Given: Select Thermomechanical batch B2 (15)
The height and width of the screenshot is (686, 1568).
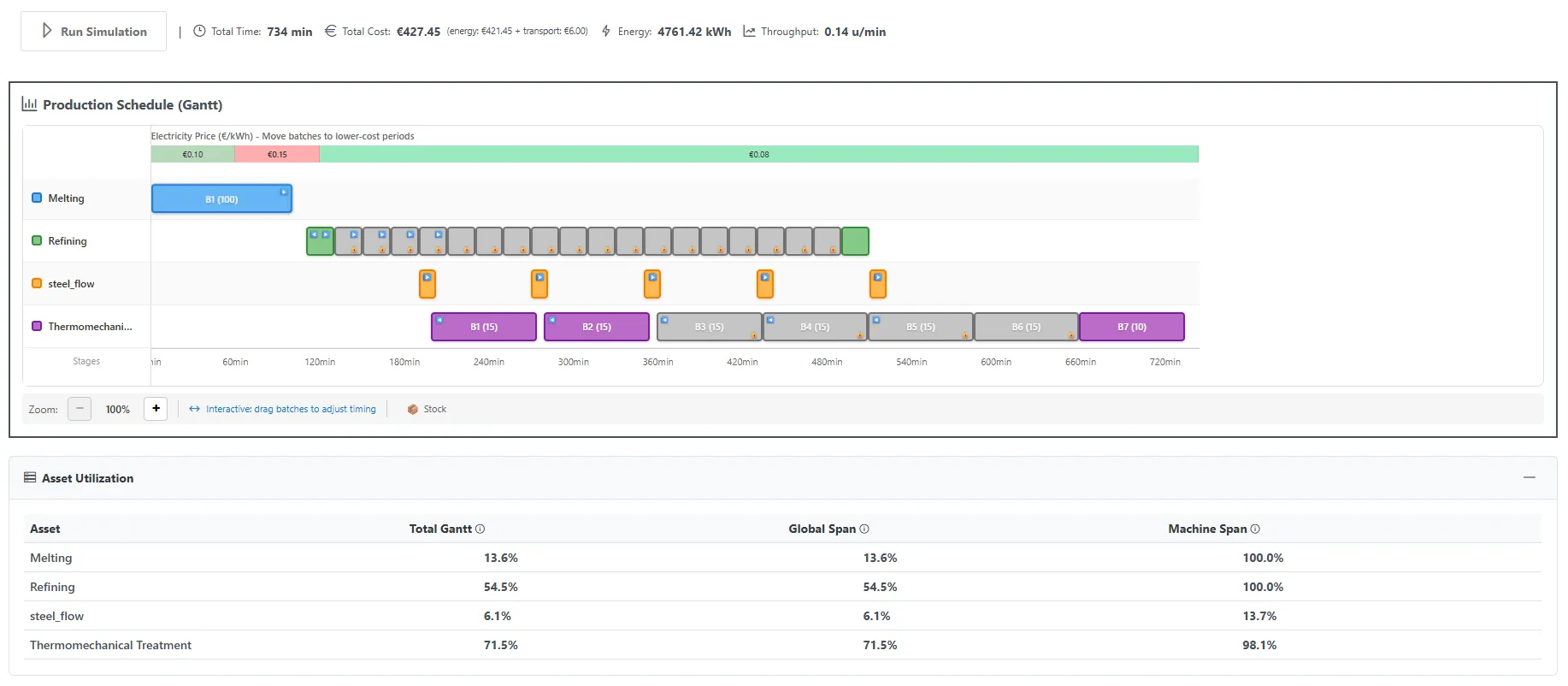Looking at the screenshot, I should 597,327.
